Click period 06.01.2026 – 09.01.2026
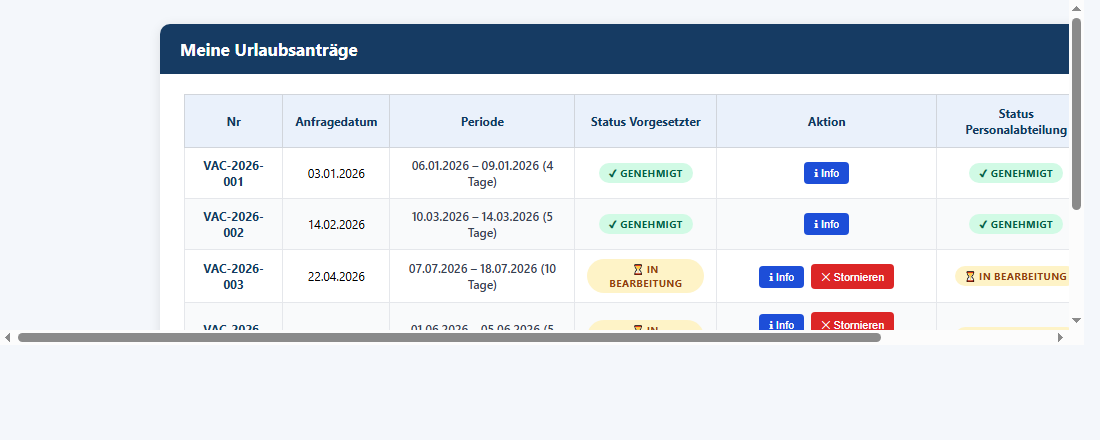This screenshot has height=440, width=1100. 482,174
